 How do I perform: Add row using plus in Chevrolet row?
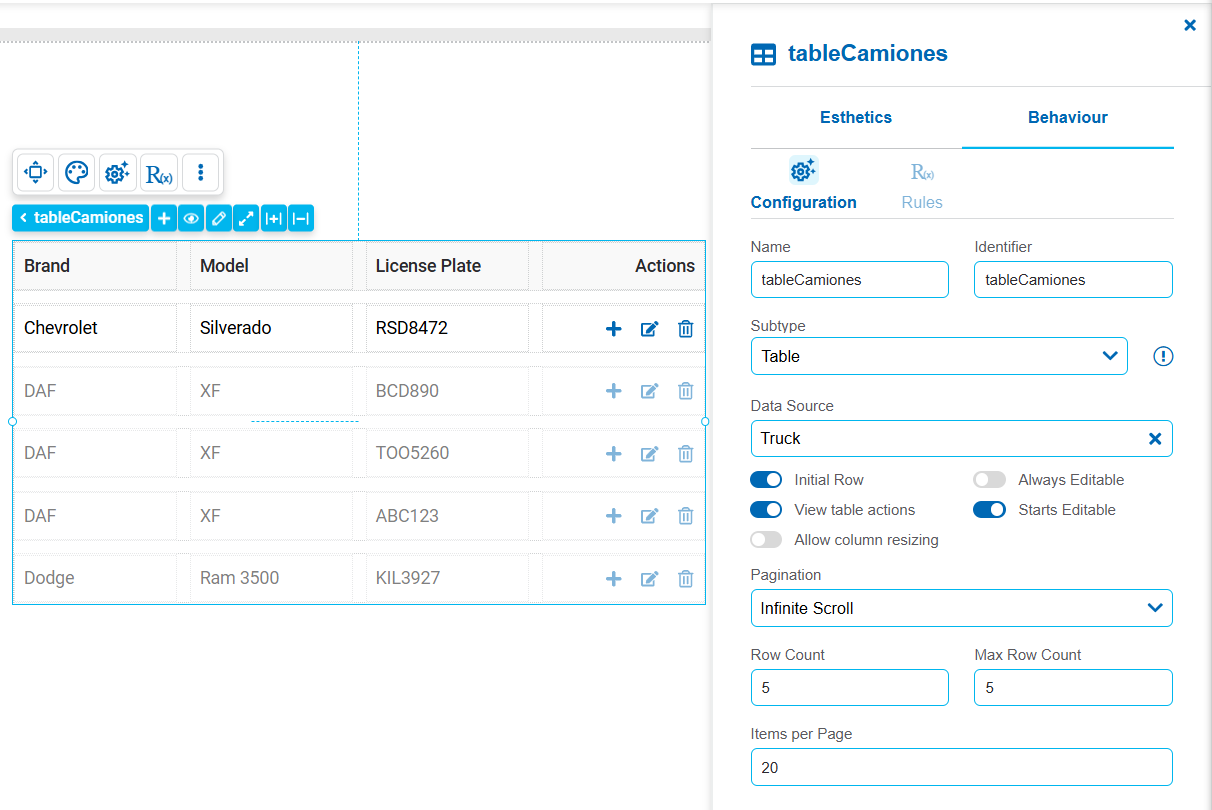[x=614, y=329]
